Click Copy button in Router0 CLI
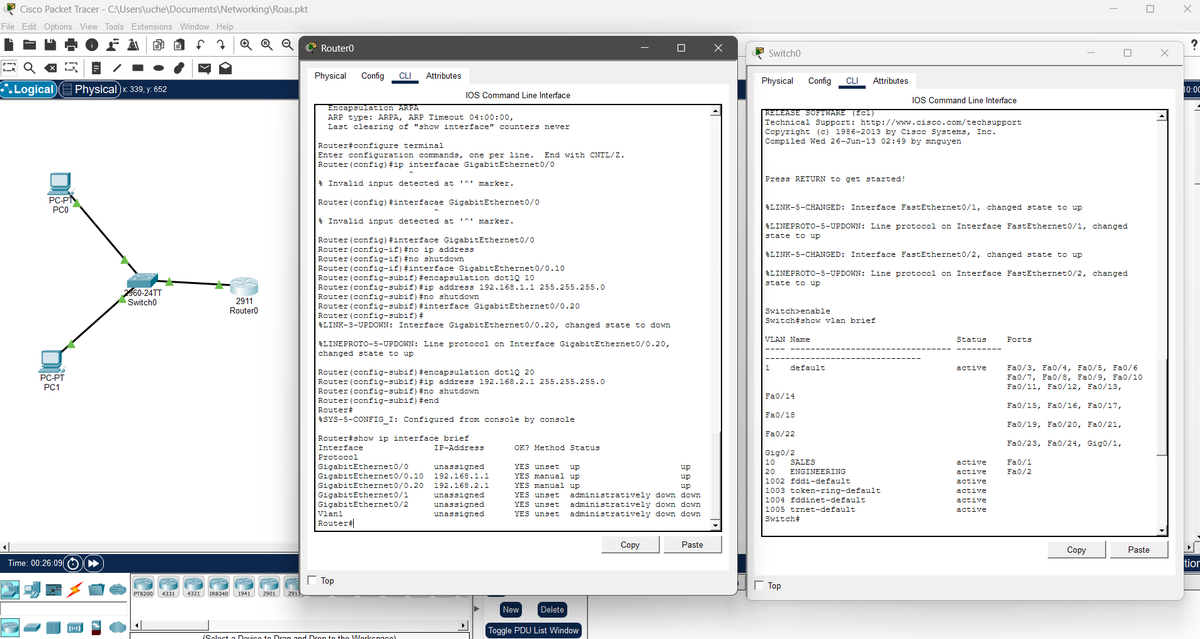Viewport: 1200px width, 639px height. click(630, 545)
